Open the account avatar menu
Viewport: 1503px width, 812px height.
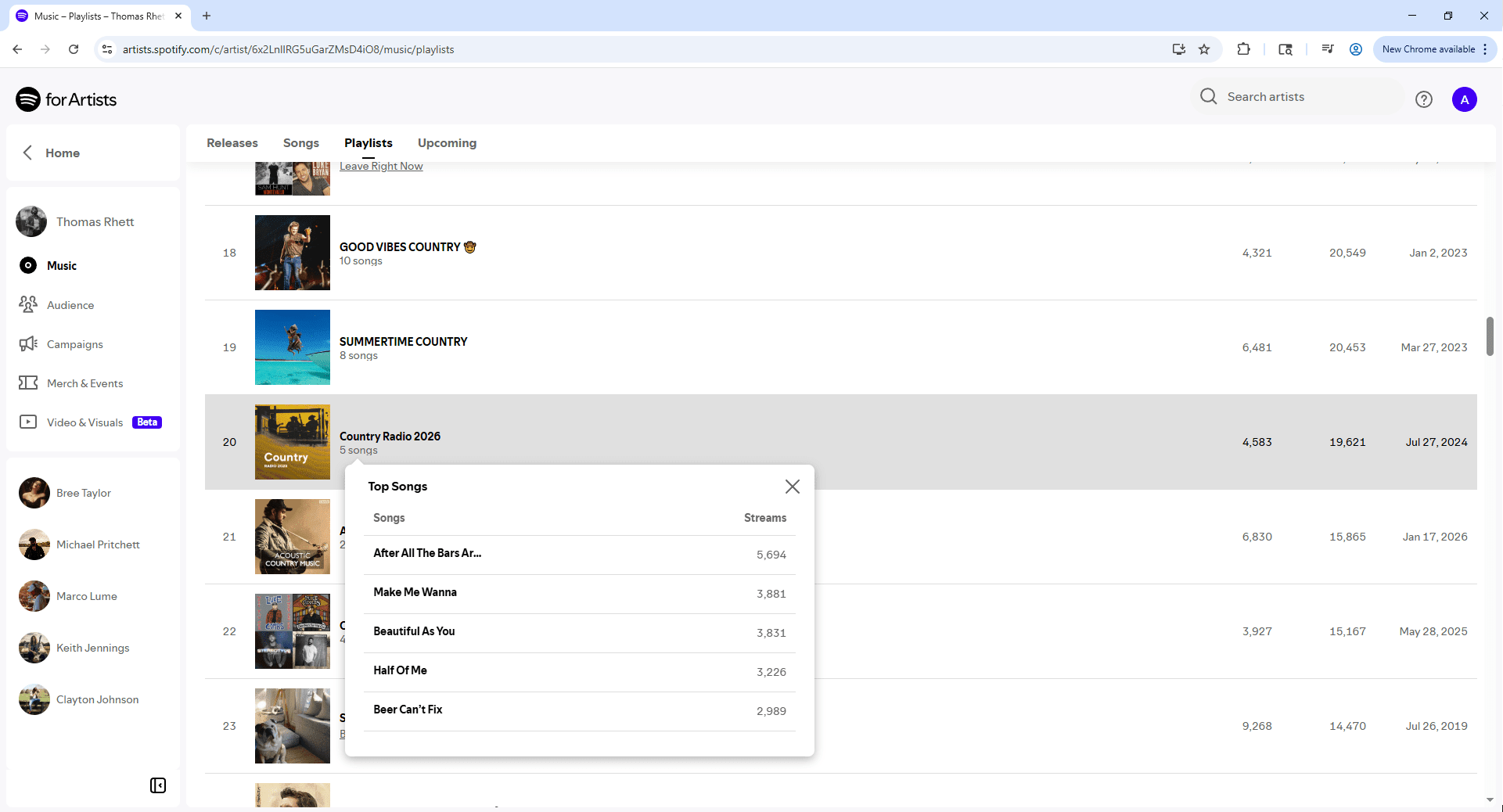pos(1465,99)
